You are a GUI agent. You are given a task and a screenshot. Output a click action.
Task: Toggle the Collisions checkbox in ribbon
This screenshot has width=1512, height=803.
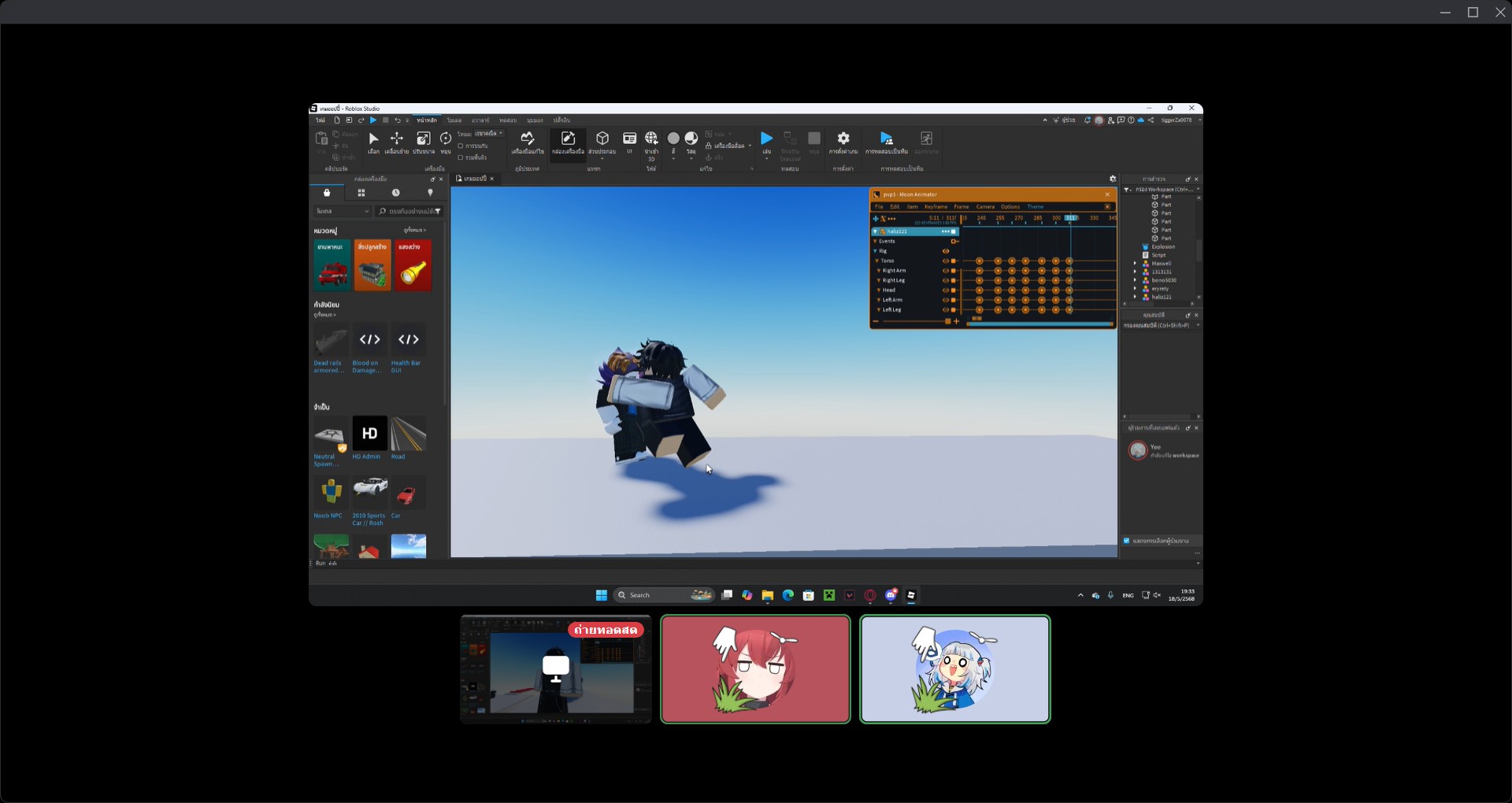click(460, 146)
